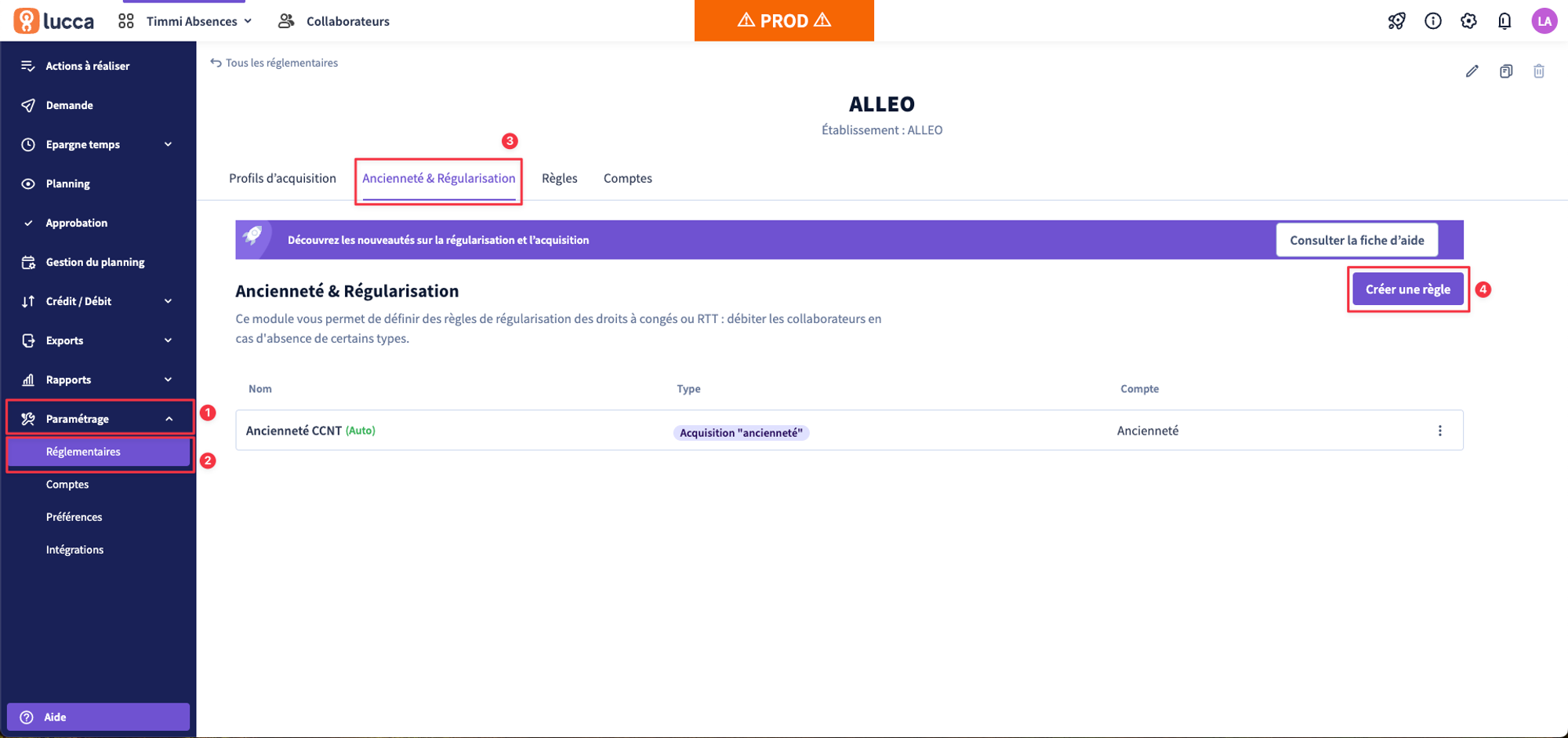Open the LA user avatar menu
The width and height of the screenshot is (1568, 738).
(x=1544, y=21)
